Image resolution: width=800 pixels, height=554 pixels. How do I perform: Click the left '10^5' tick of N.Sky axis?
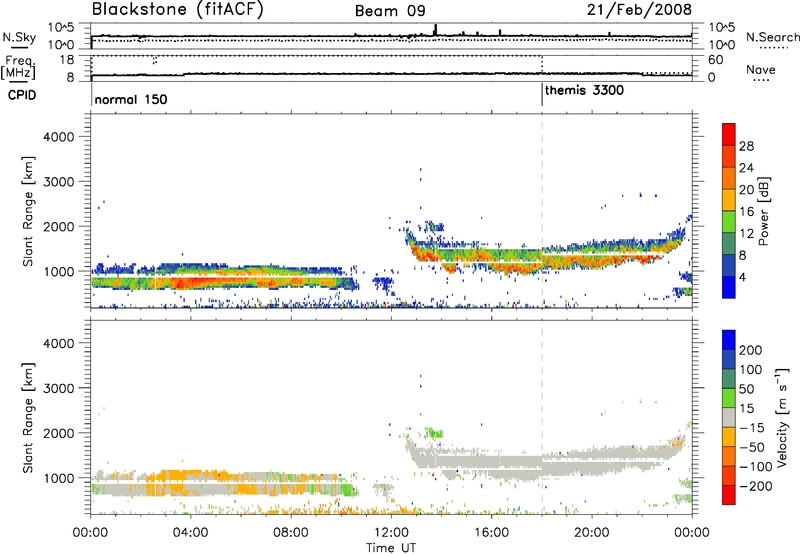coord(61,27)
